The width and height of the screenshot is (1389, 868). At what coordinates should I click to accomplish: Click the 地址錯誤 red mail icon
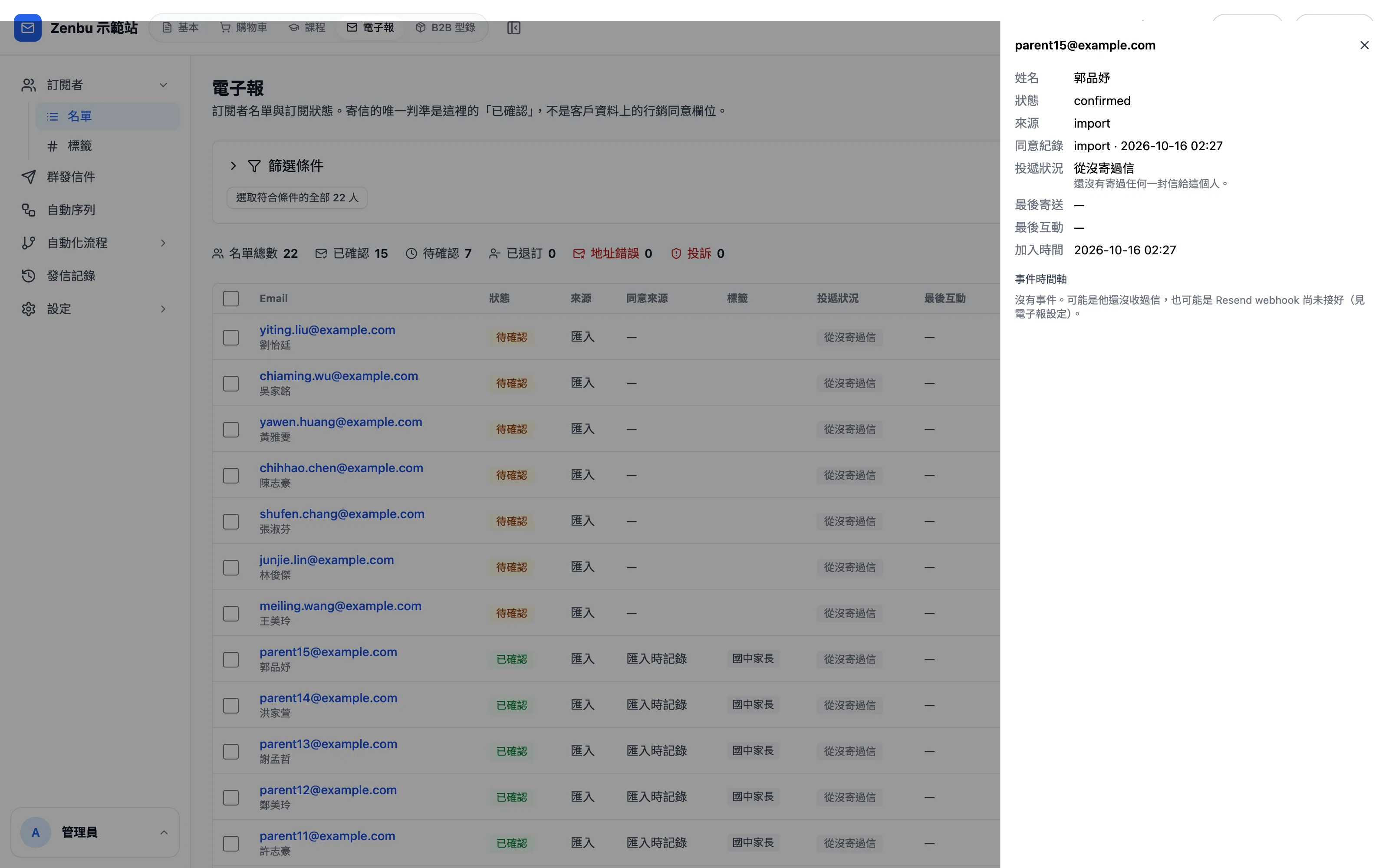click(x=579, y=253)
